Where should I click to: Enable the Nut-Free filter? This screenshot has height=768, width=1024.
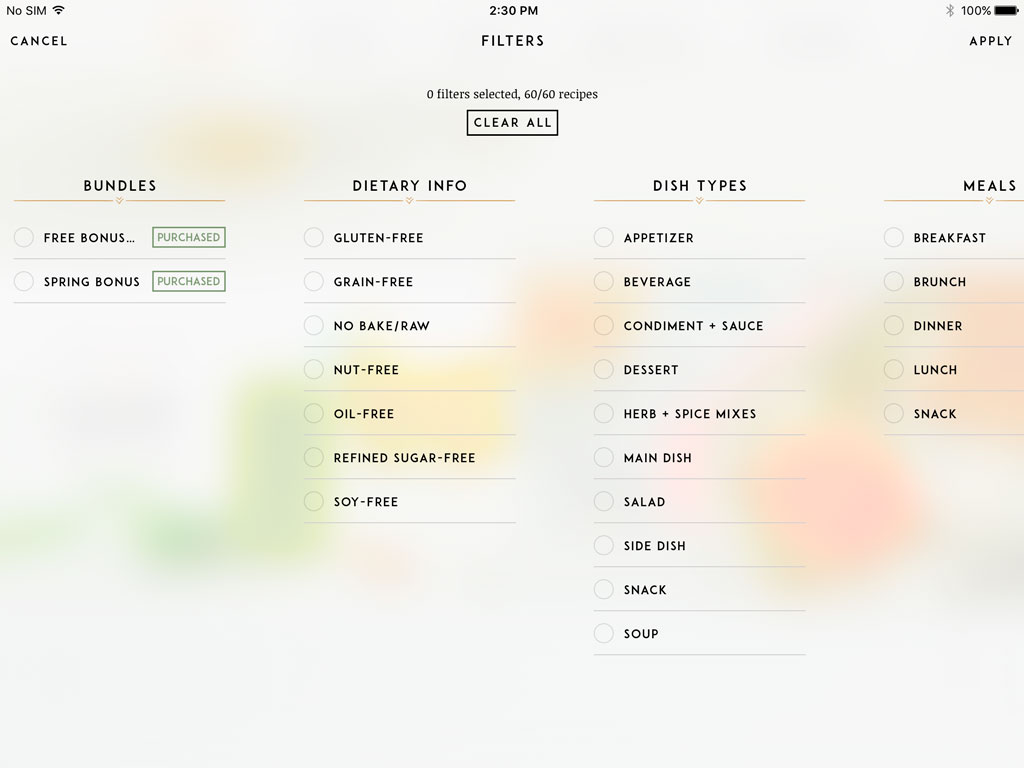pos(313,369)
